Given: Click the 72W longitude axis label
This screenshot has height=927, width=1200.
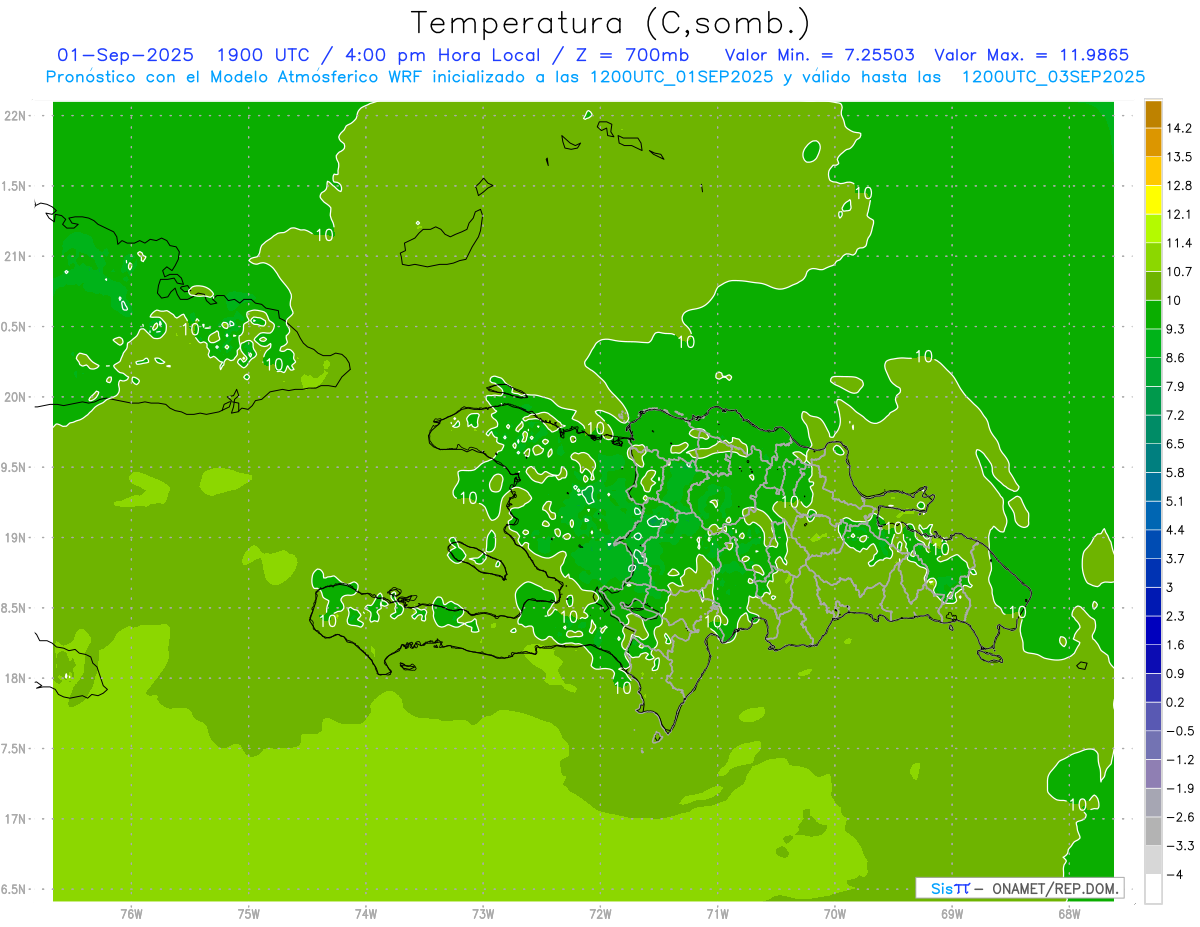Looking at the screenshot, I should [600, 914].
